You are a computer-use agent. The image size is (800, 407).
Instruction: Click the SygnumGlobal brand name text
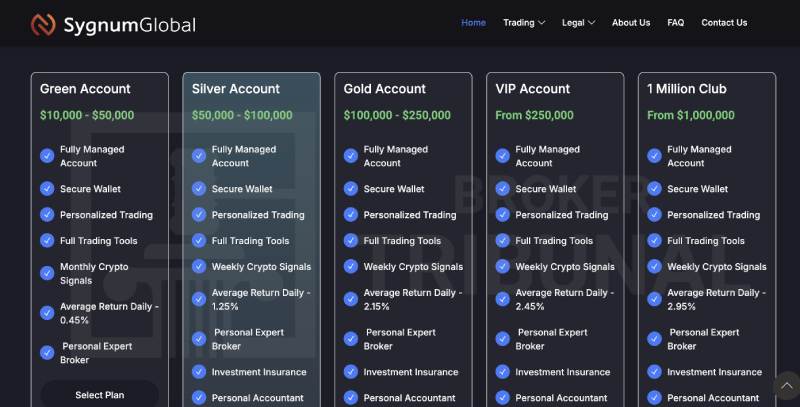[x=130, y=25]
